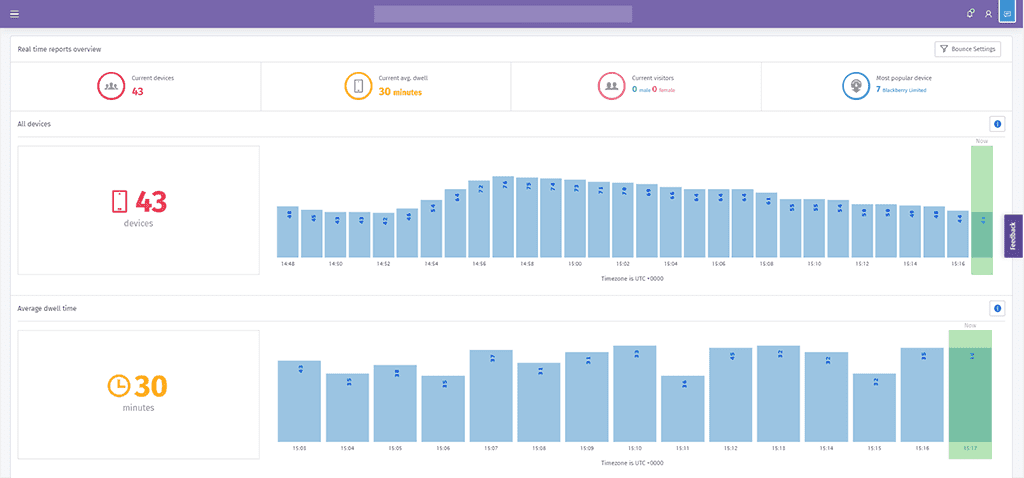1024x478 pixels.
Task: Click the Most popular device blue icon
Action: 856,86
